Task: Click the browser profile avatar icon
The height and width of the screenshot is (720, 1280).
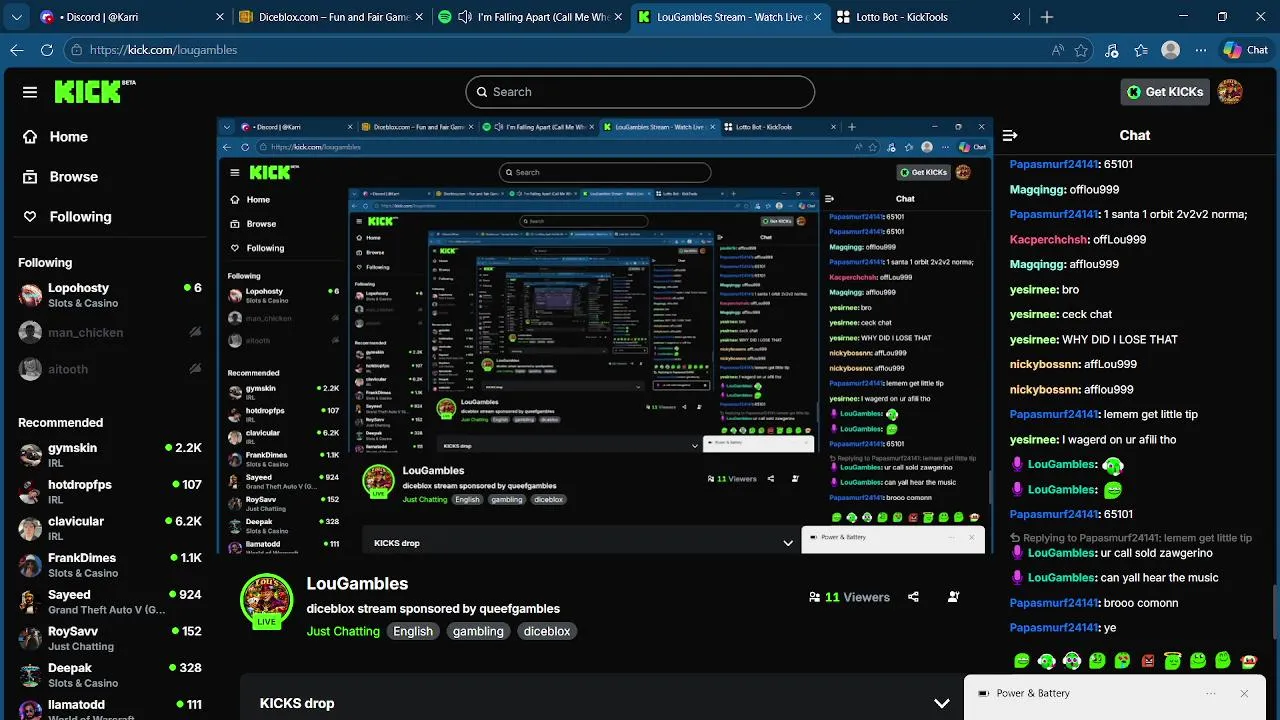Action: [x=1170, y=50]
